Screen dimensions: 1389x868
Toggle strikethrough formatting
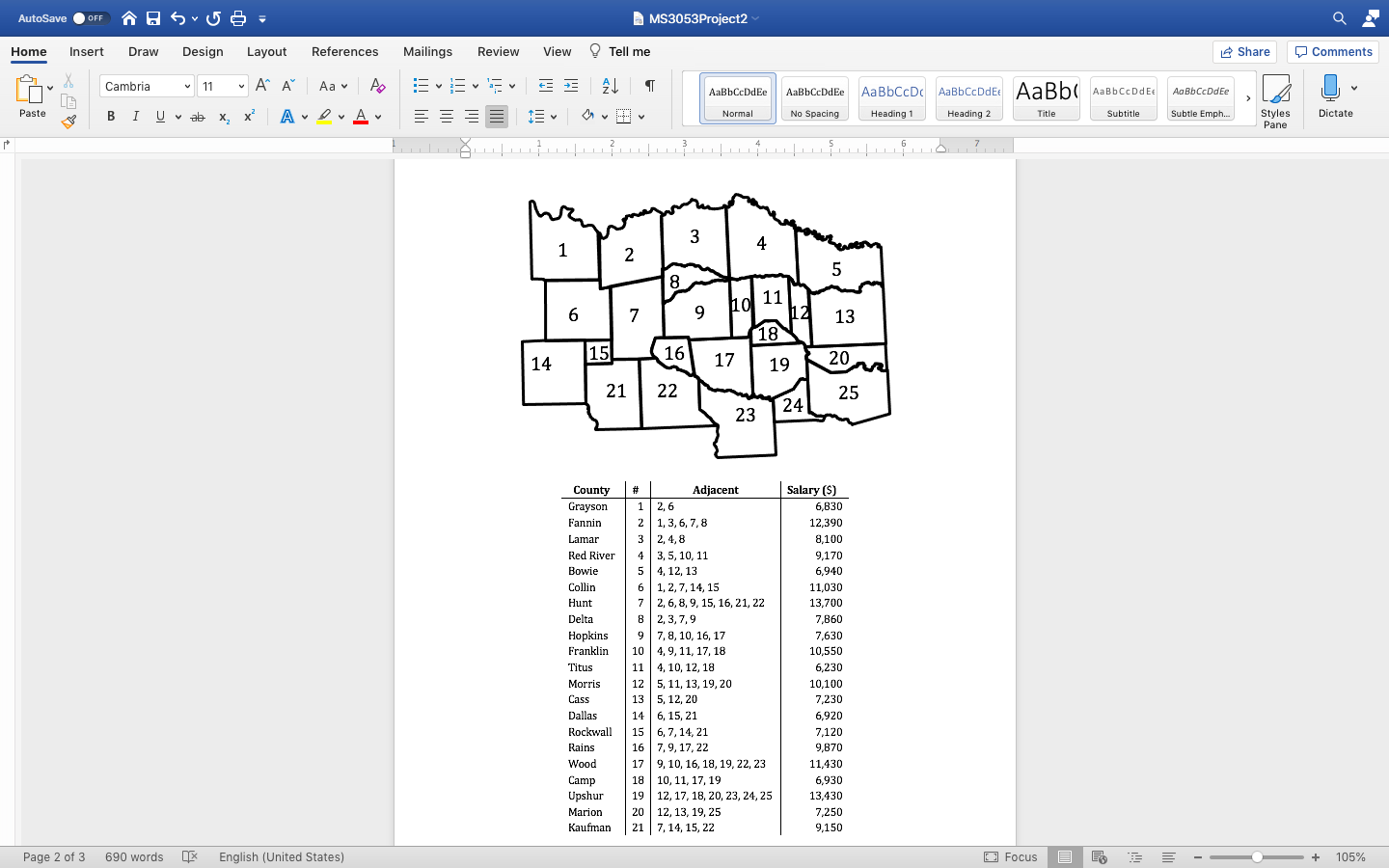pos(198,117)
